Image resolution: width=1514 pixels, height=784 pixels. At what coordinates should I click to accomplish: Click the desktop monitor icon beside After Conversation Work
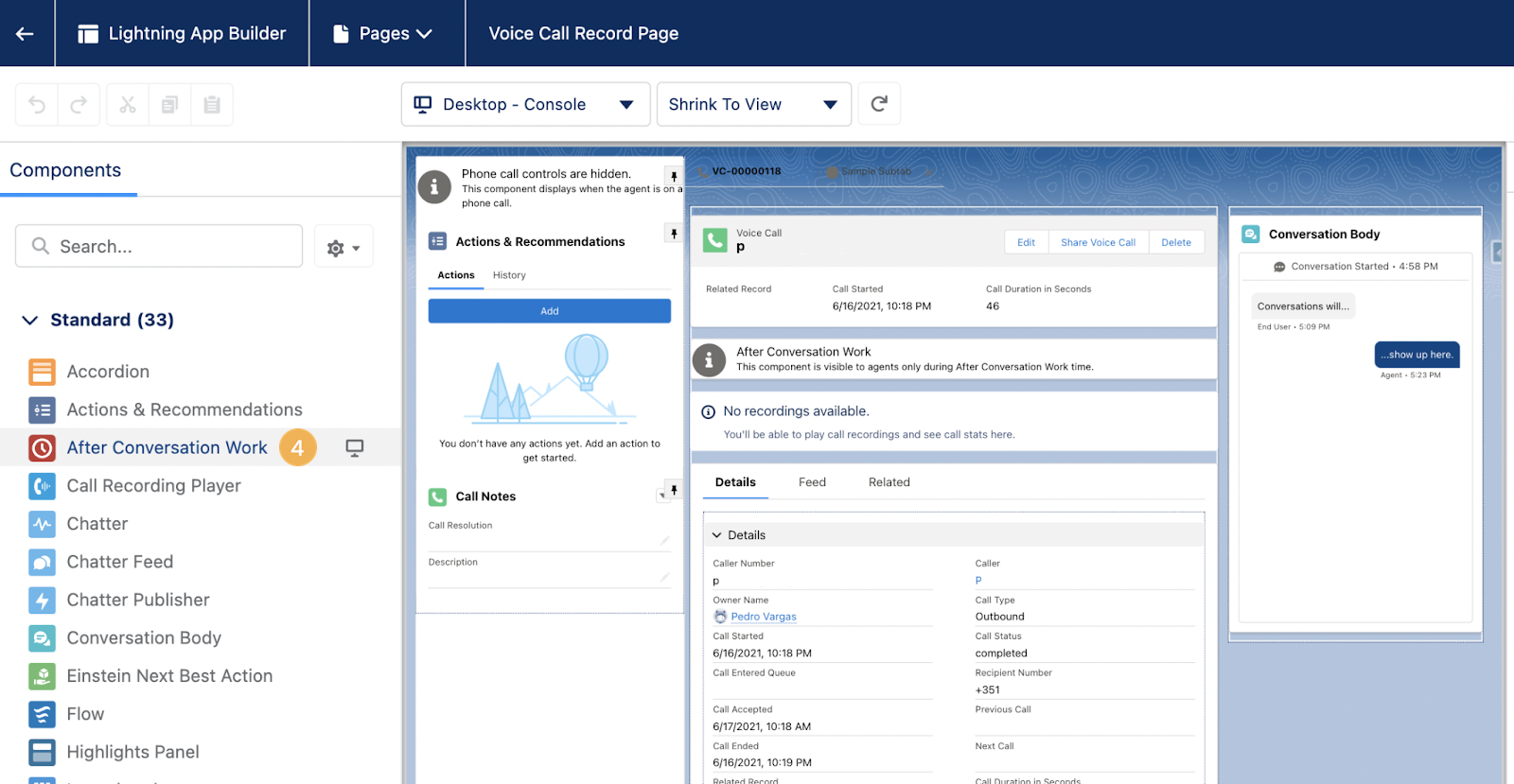[x=355, y=447]
